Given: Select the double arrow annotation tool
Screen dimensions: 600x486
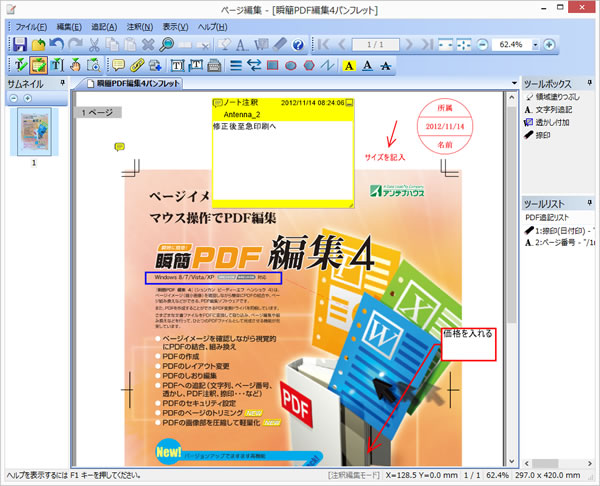Looking at the screenshot, I should click(254, 65).
